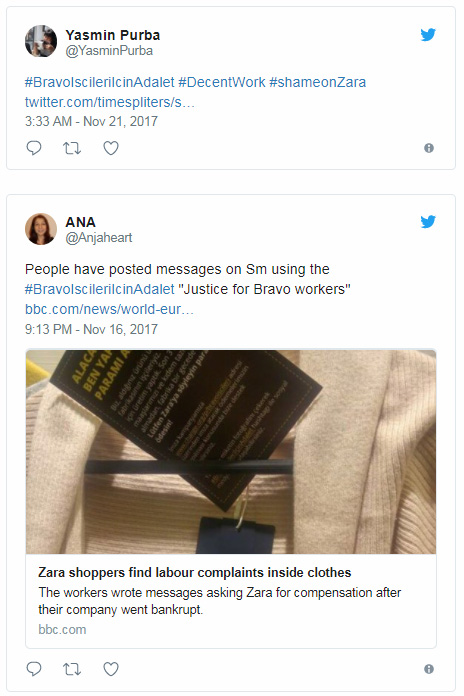Viewport: 464px width, 696px height.
Task: Open the #shameonZara hashtag
Action: pyautogui.click(x=317, y=82)
